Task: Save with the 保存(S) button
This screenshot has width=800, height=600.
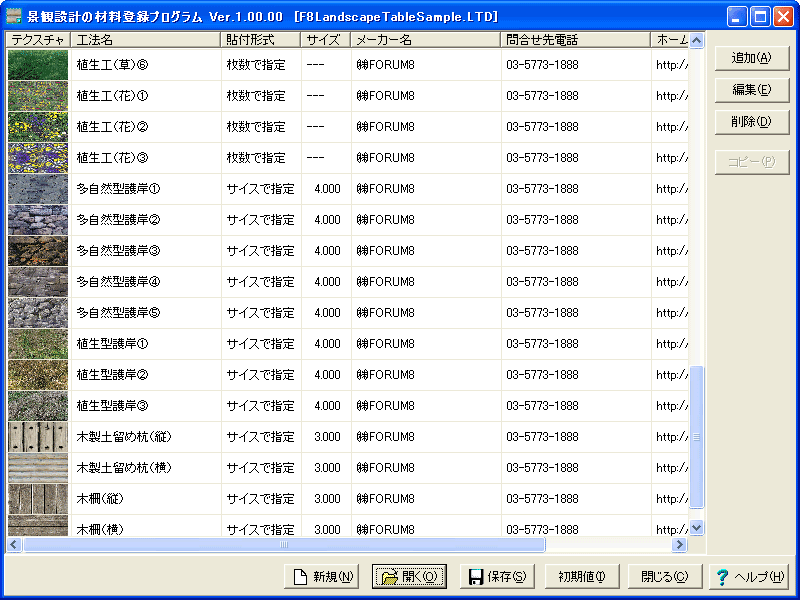Action: coord(497,577)
